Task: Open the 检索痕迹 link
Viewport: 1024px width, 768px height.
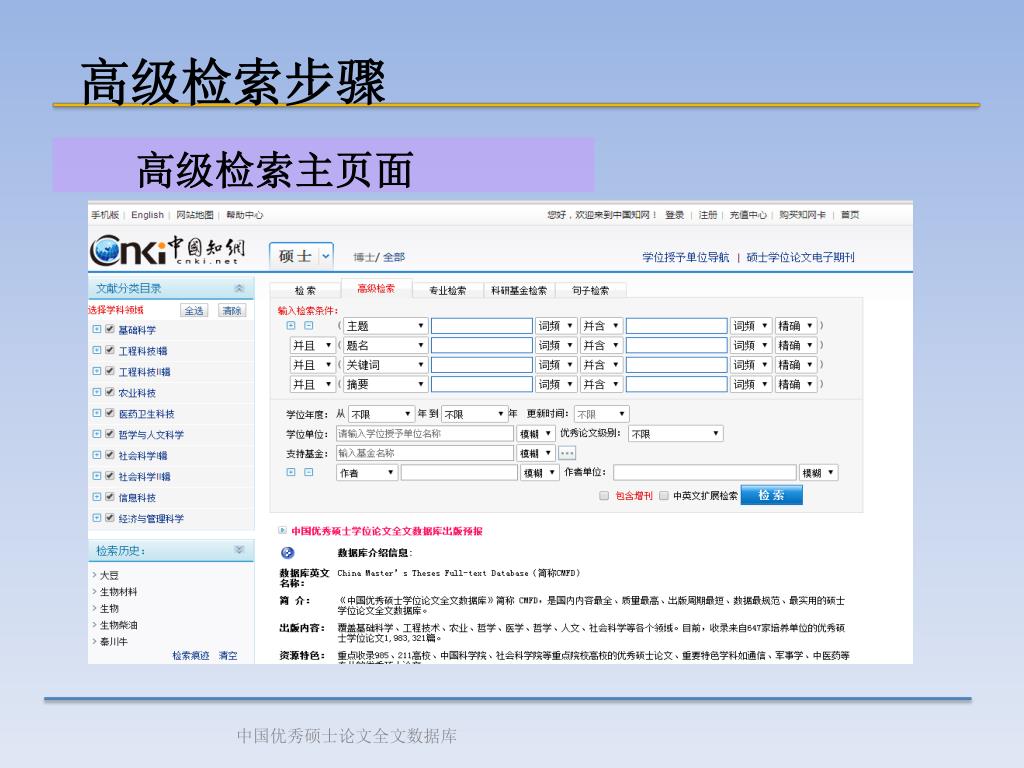Action: (x=191, y=656)
